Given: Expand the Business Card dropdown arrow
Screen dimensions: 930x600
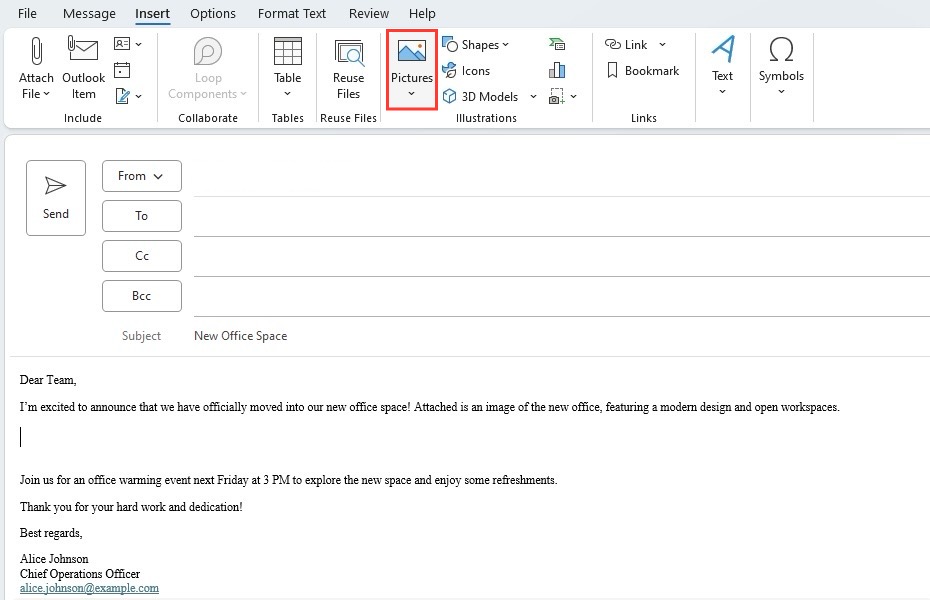Looking at the screenshot, I should click(138, 44).
